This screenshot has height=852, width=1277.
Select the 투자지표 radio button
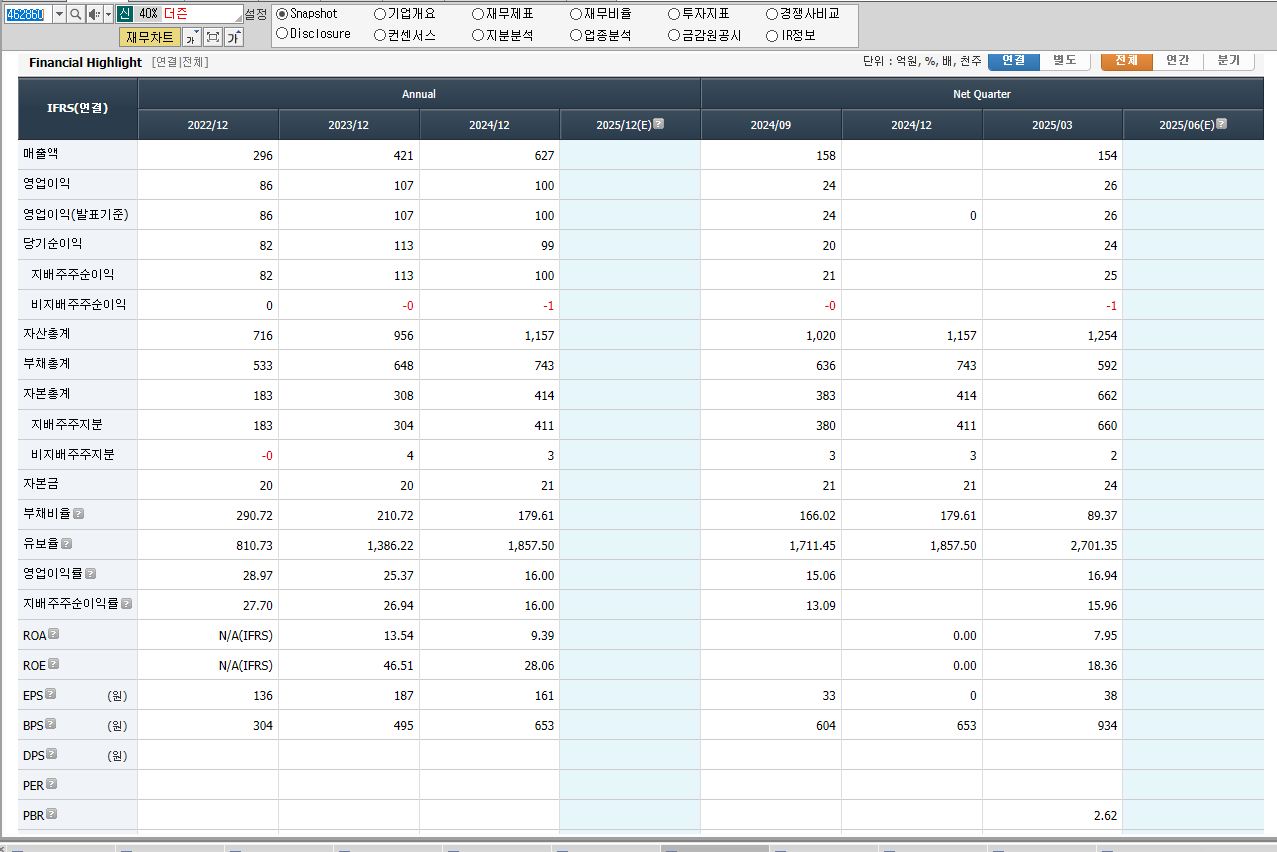[674, 14]
